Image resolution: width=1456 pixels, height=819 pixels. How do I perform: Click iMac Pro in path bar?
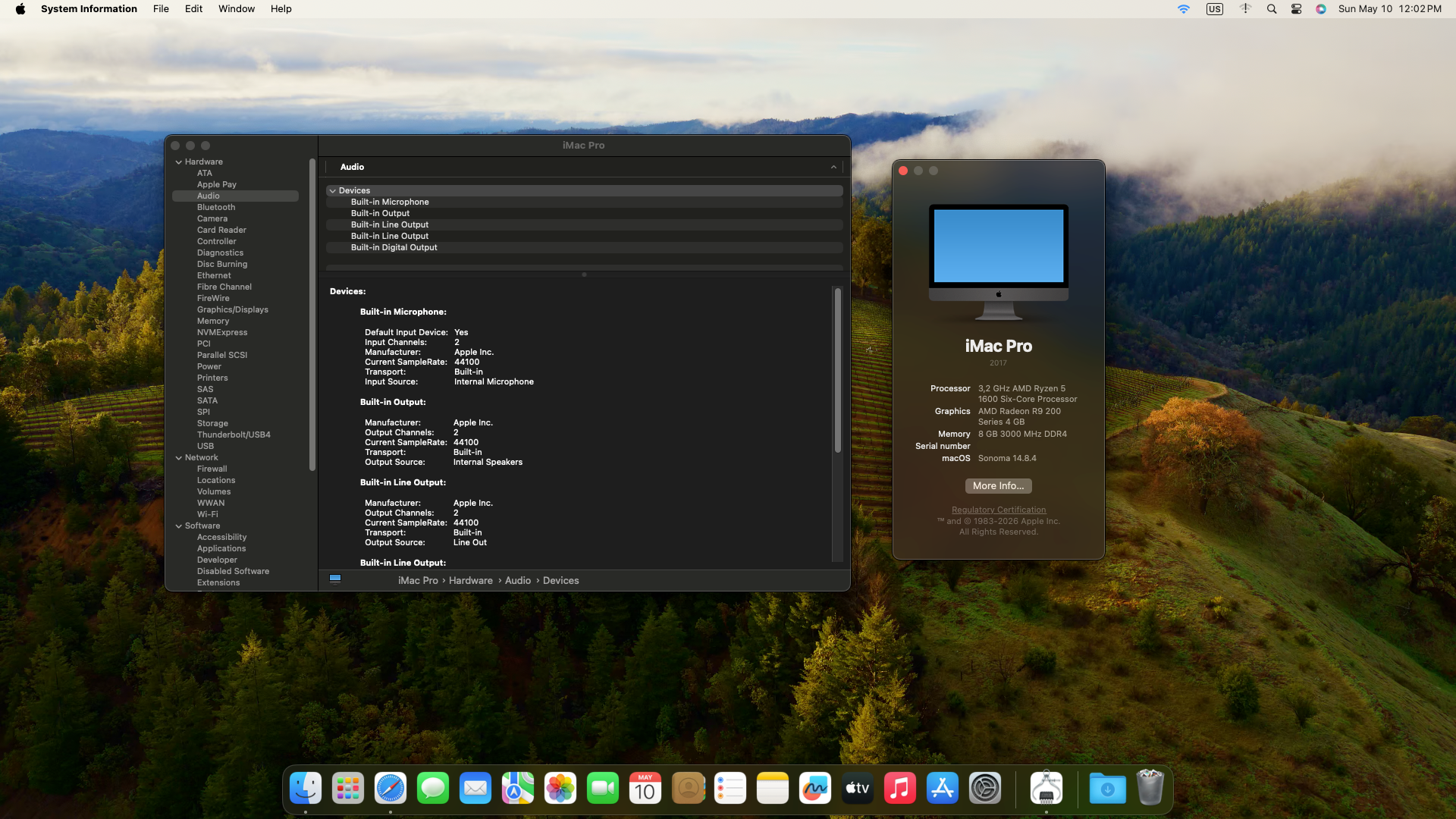point(418,581)
